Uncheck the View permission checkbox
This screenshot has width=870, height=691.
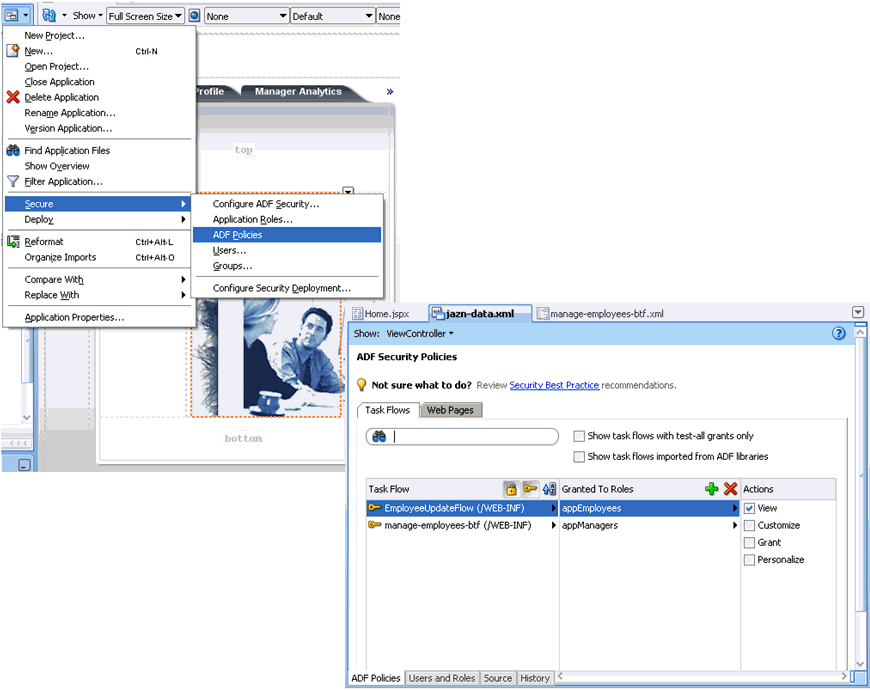tap(749, 507)
